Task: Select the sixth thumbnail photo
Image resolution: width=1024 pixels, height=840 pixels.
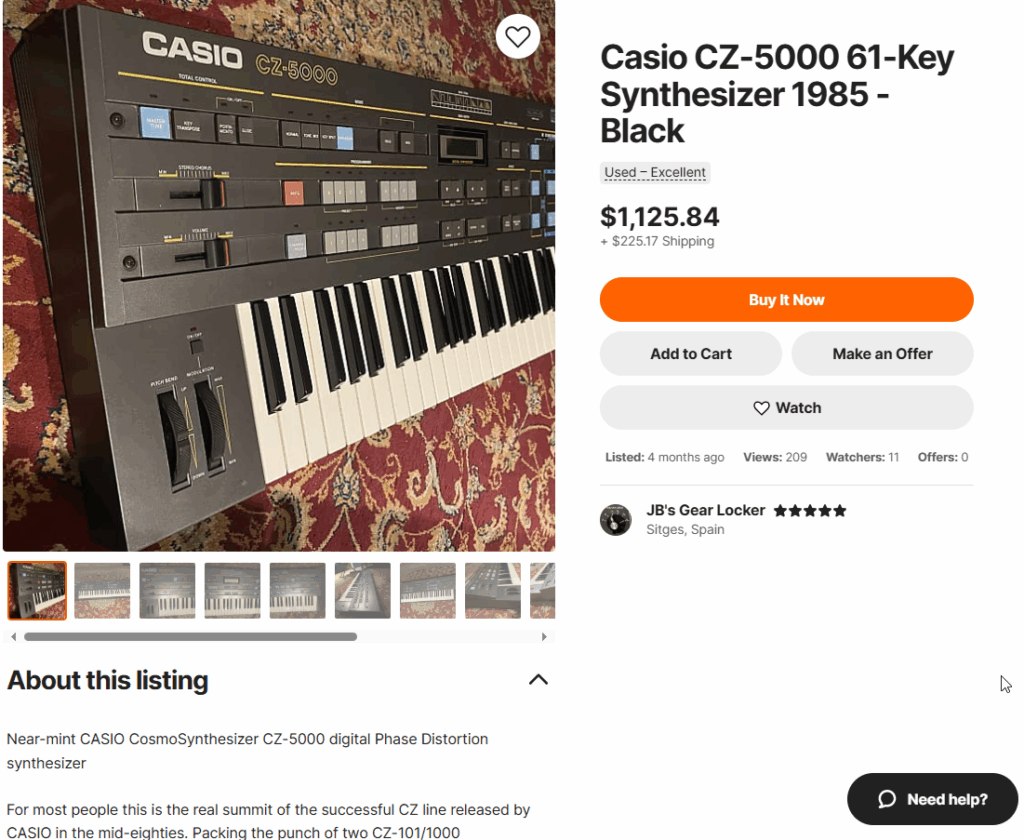Action: pyautogui.click(x=362, y=591)
